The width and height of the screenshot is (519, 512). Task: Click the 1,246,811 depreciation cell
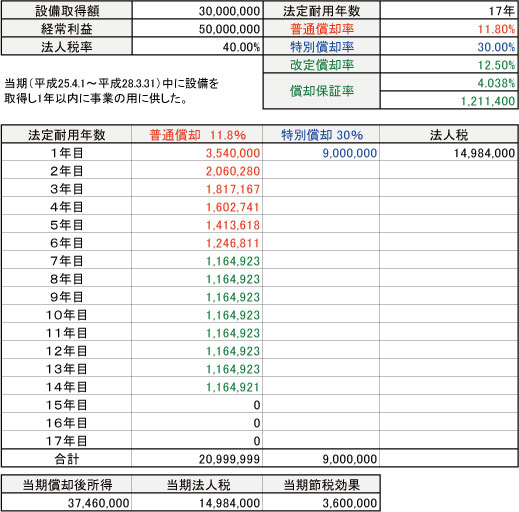click(x=197, y=243)
